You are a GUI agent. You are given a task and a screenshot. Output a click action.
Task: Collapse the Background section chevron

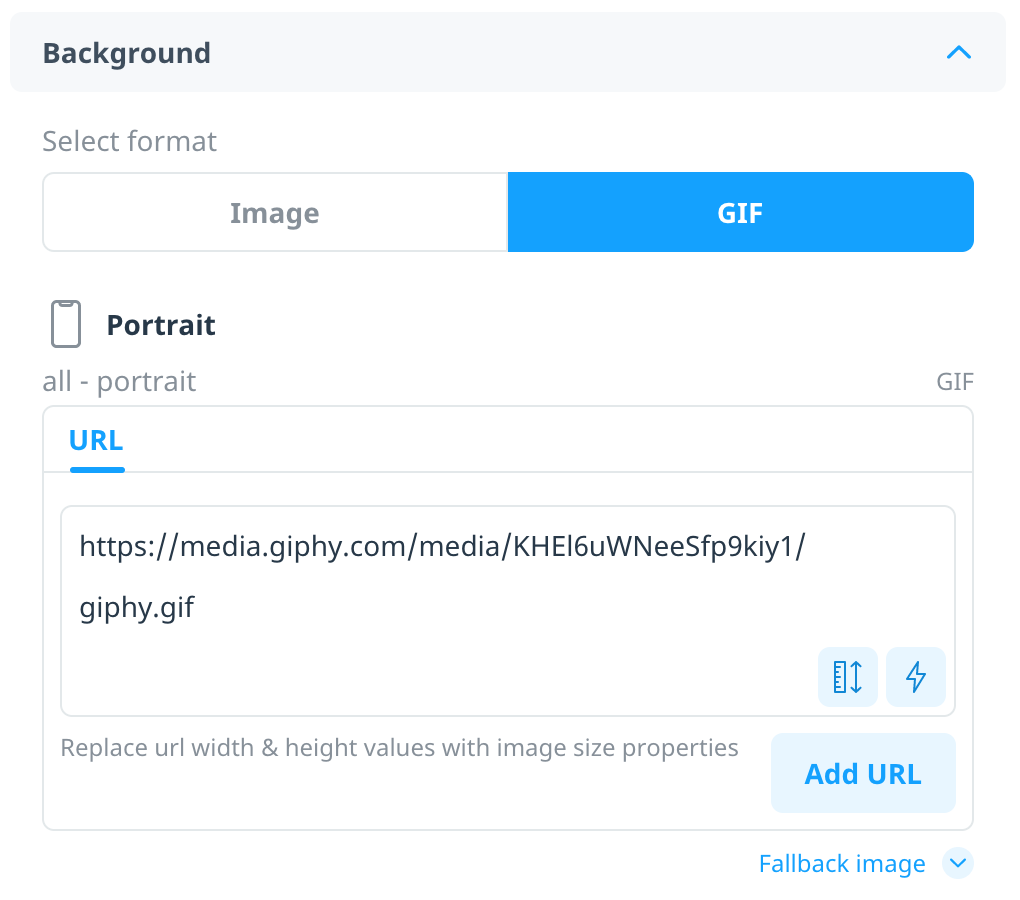click(958, 53)
